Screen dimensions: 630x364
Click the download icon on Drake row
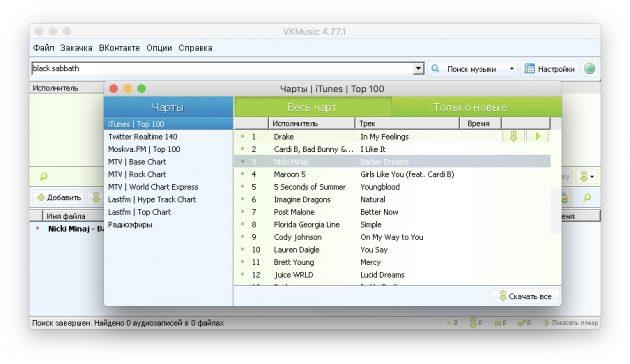[513, 137]
